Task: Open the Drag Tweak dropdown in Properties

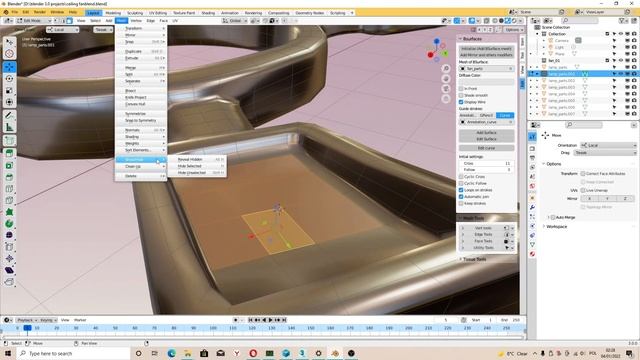Action: point(605,153)
